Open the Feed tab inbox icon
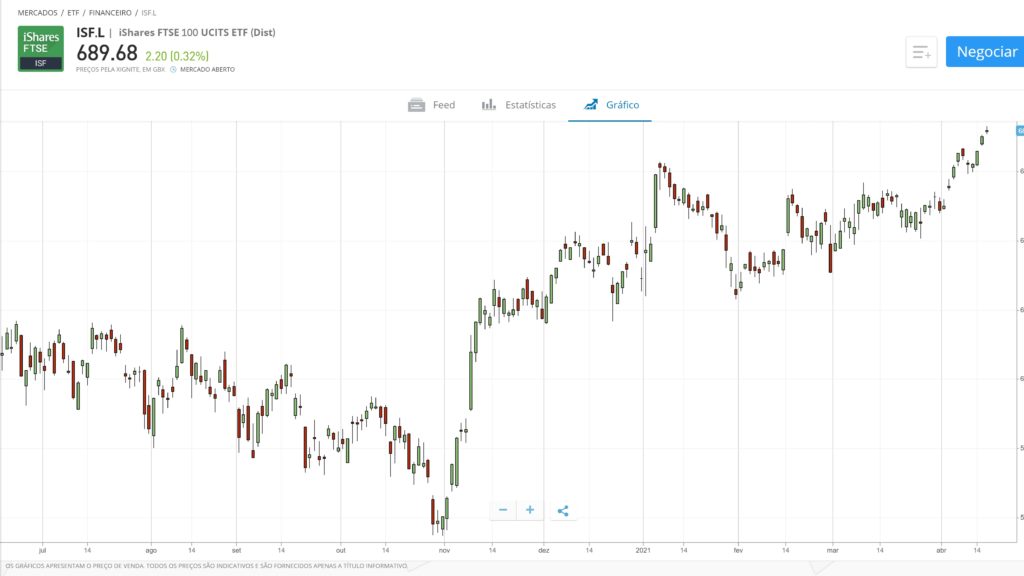 pos(417,104)
